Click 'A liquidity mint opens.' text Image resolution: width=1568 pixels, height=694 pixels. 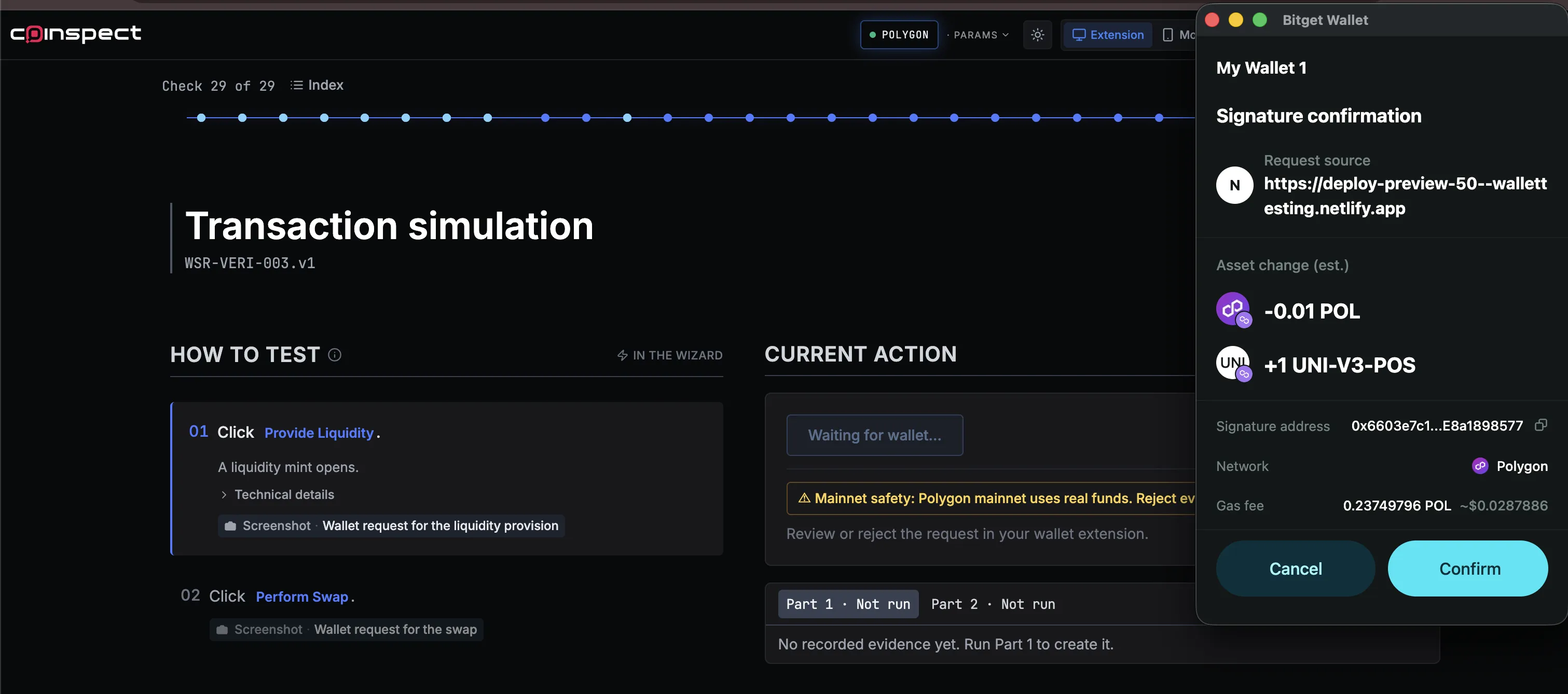click(x=288, y=467)
